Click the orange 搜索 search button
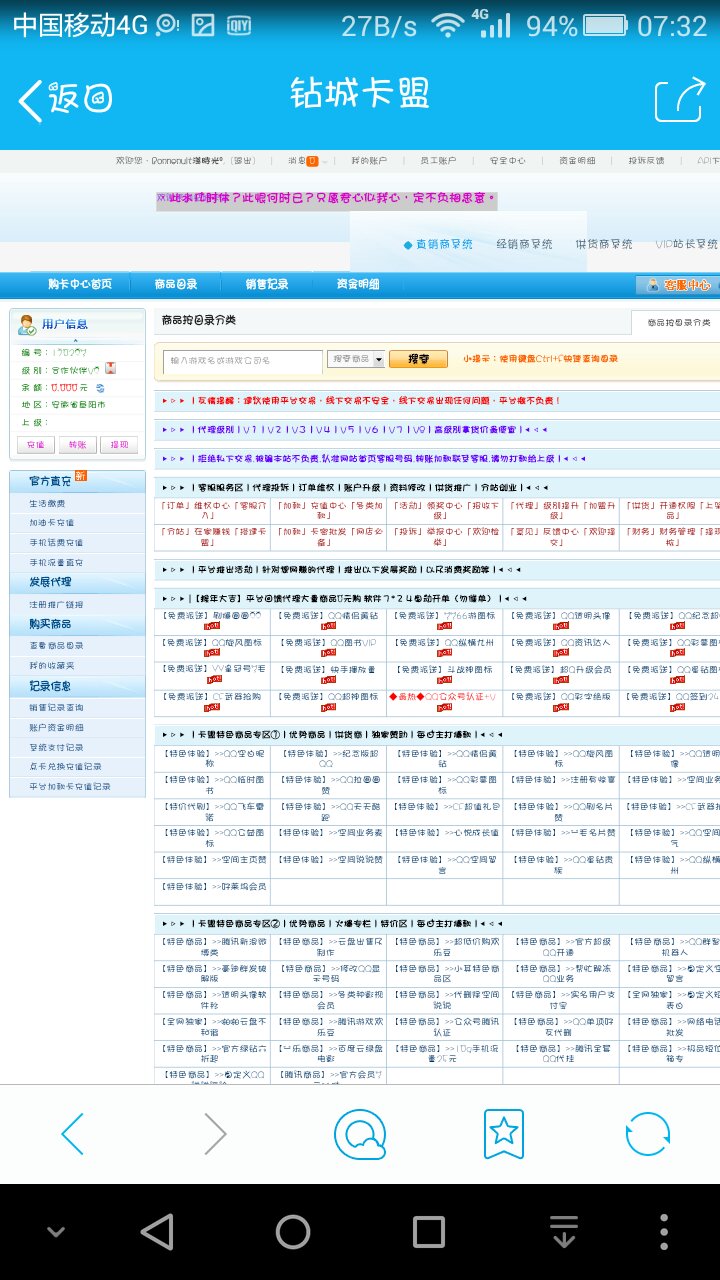 (x=416, y=359)
